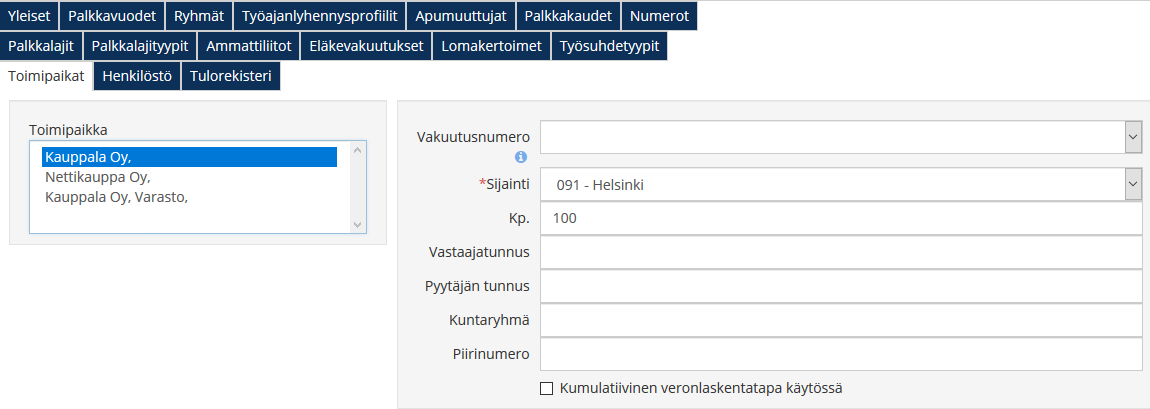Image resolution: width=1150 pixels, height=409 pixels.
Task: Switch to the Henkilöstö tab
Action: click(137, 76)
